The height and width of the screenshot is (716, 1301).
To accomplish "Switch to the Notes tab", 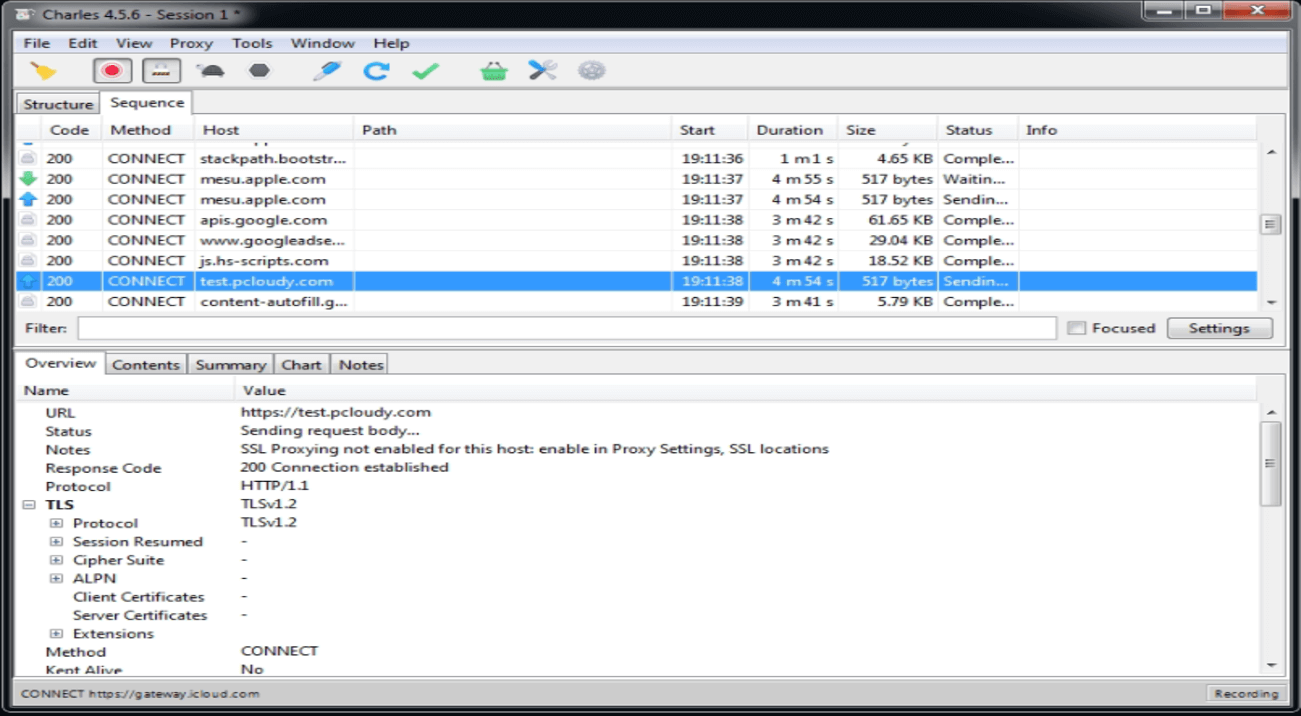I will pyautogui.click(x=361, y=365).
